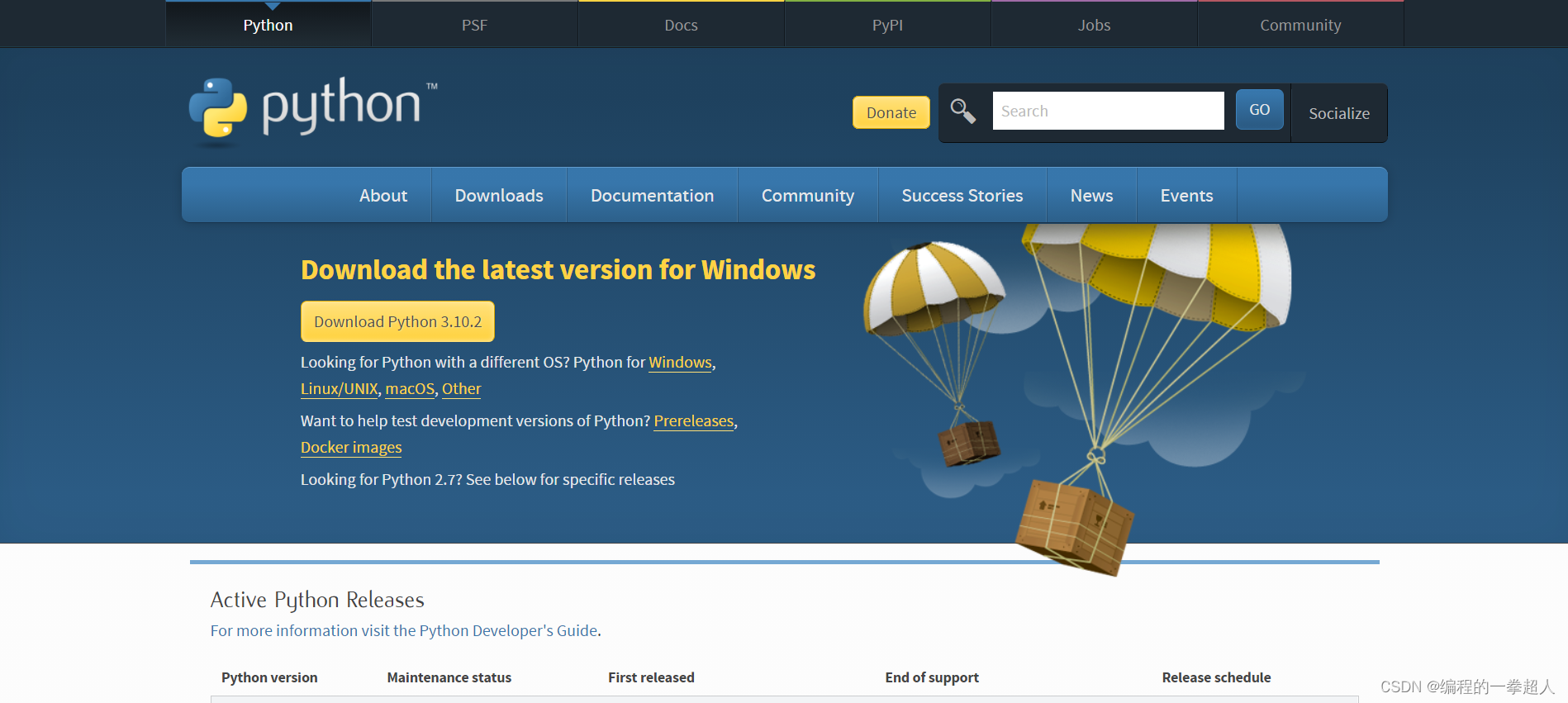
Task: Select the Community tab in top bar
Action: click(x=1301, y=25)
